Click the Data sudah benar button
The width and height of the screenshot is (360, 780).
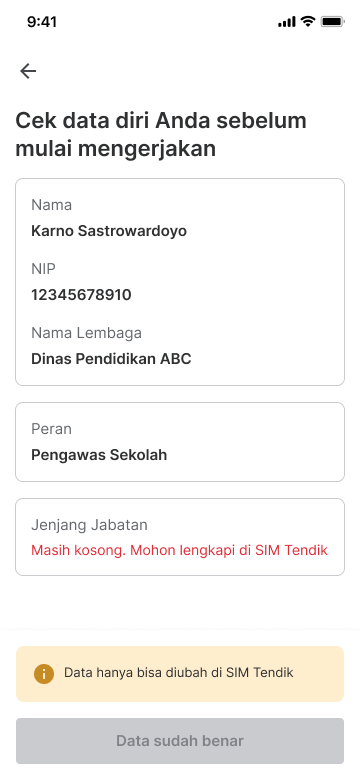[x=180, y=741]
